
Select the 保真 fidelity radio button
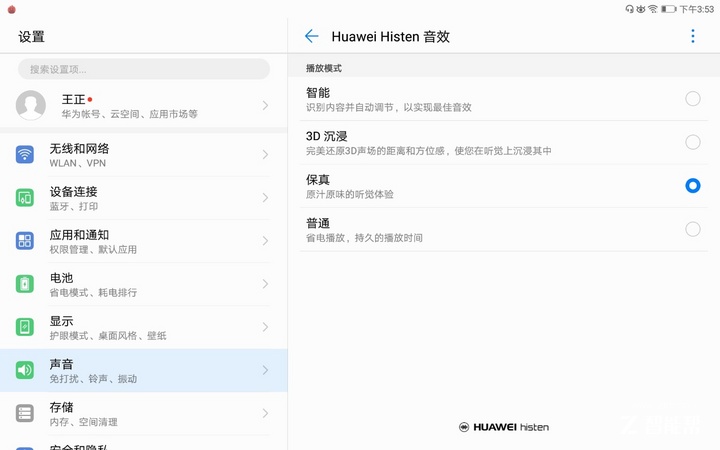[693, 186]
